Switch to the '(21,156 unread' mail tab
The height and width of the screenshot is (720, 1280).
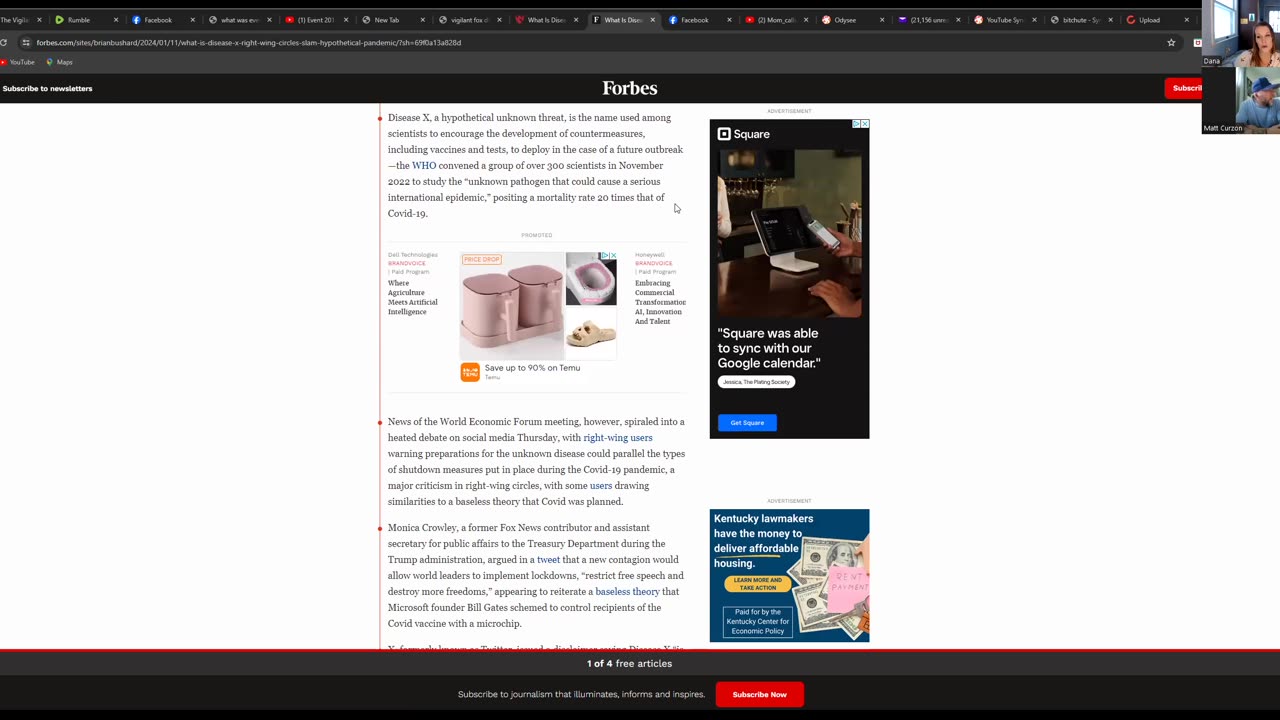tap(929, 20)
